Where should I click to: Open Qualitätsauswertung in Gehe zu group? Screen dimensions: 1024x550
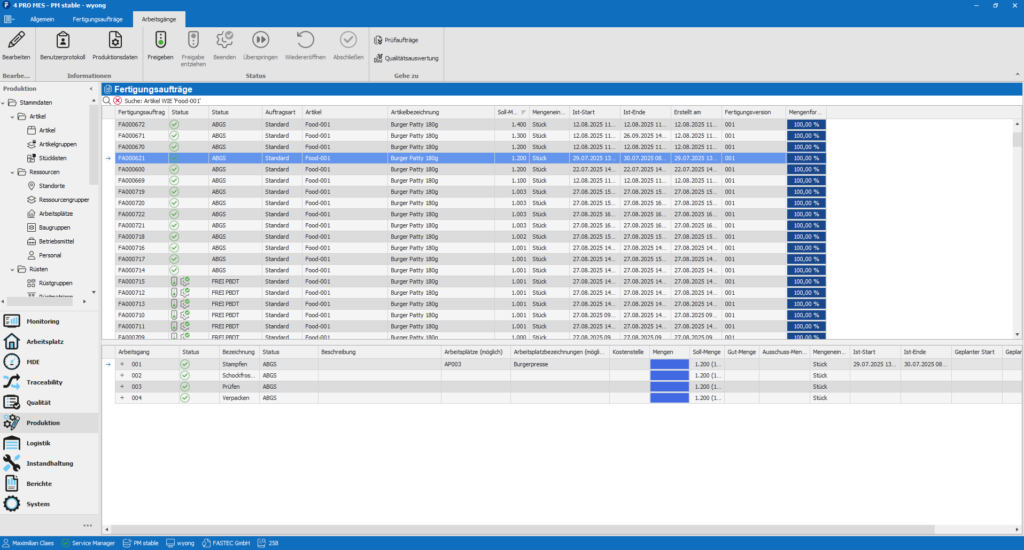click(x=406, y=59)
